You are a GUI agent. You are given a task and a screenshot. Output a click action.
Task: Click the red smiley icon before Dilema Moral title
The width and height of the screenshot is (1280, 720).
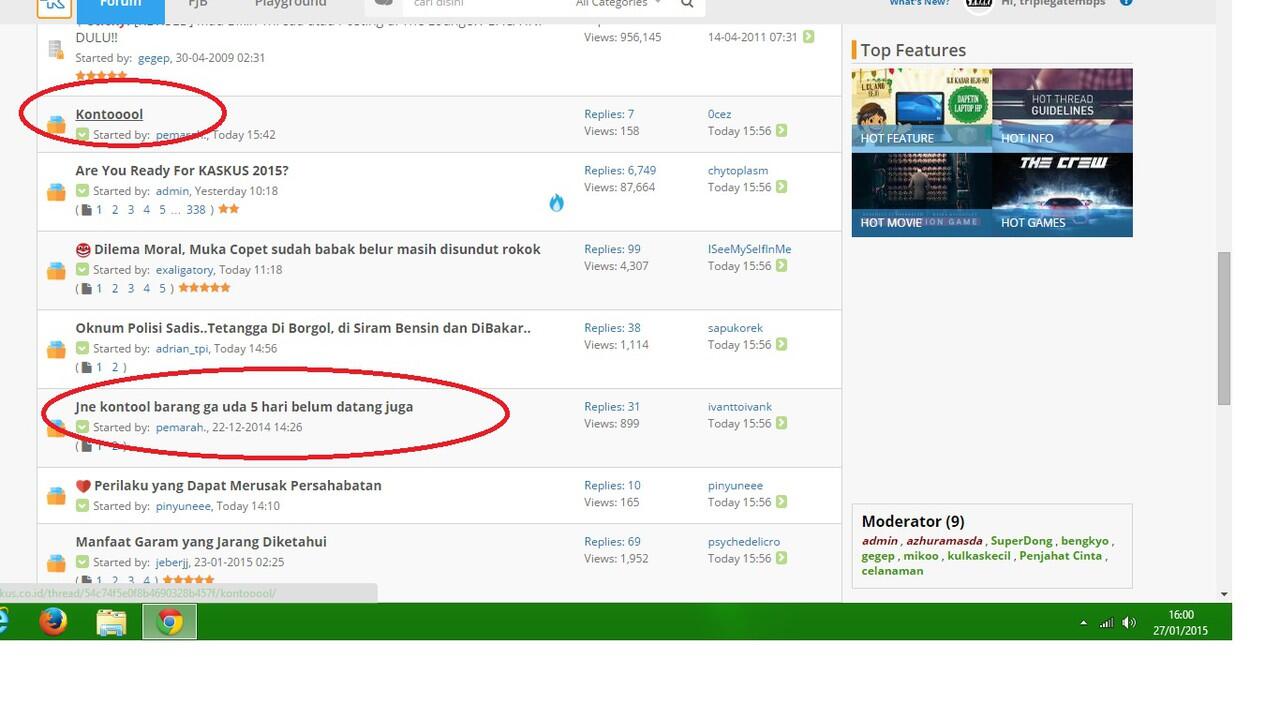click(83, 250)
